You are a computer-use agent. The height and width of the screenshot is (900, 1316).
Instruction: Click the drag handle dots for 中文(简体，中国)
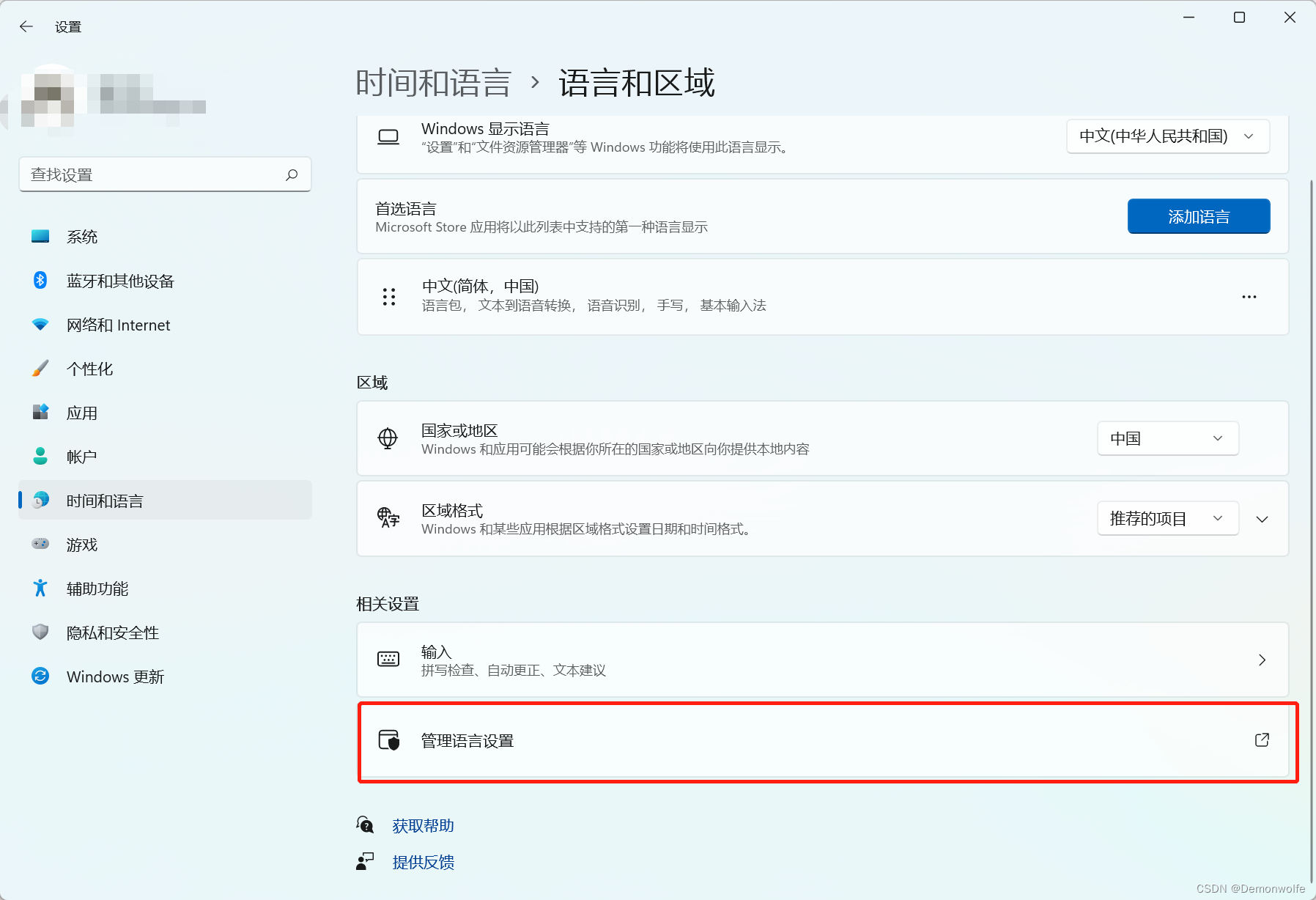click(389, 297)
